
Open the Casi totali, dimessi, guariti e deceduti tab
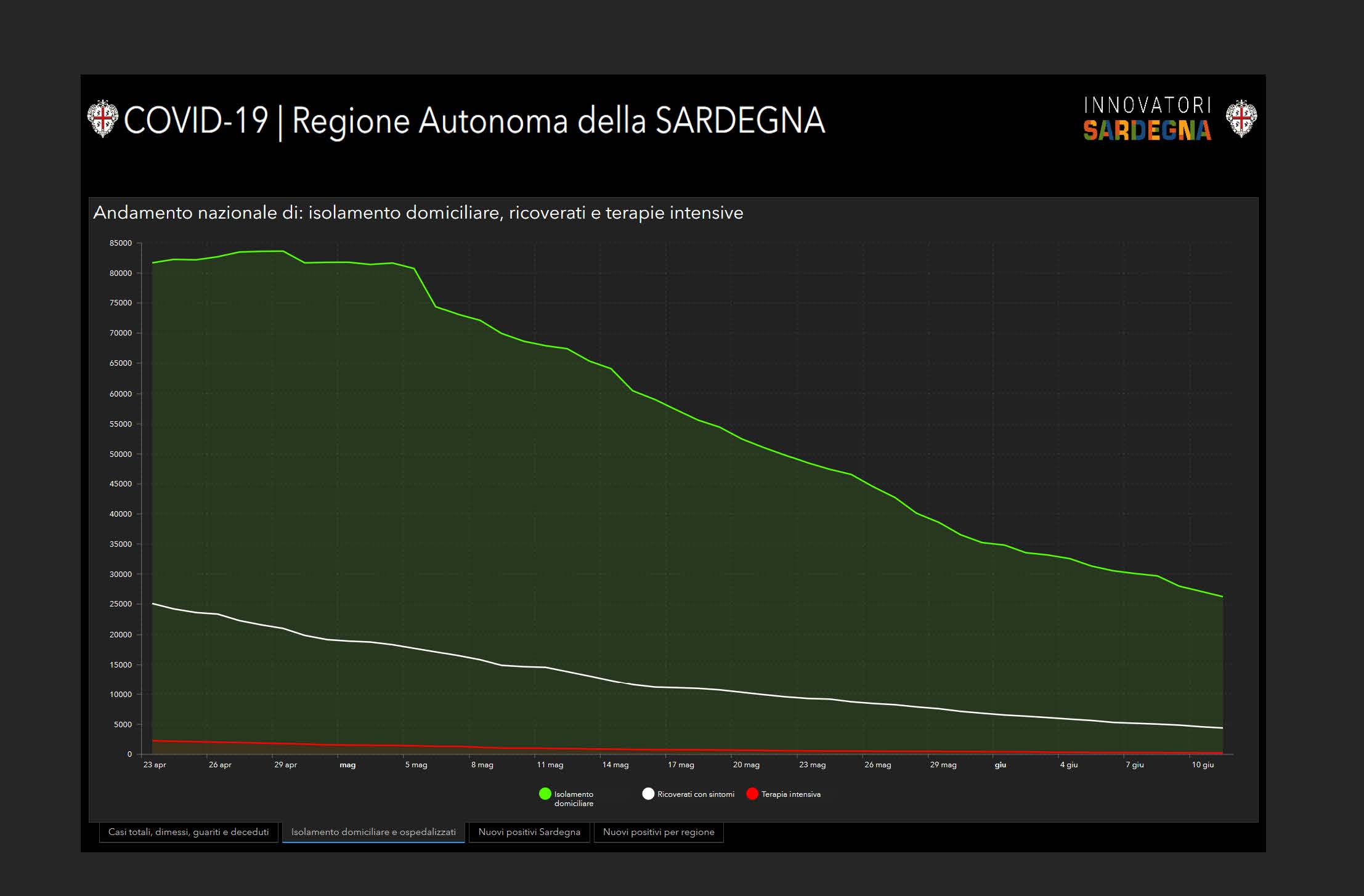(189, 832)
